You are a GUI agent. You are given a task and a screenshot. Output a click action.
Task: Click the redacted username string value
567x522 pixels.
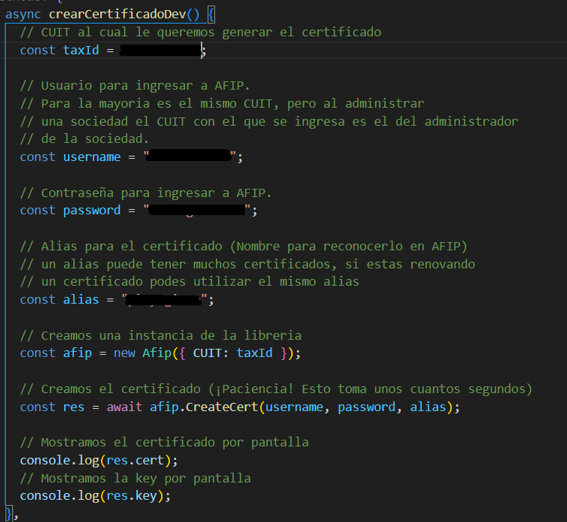[x=189, y=156]
